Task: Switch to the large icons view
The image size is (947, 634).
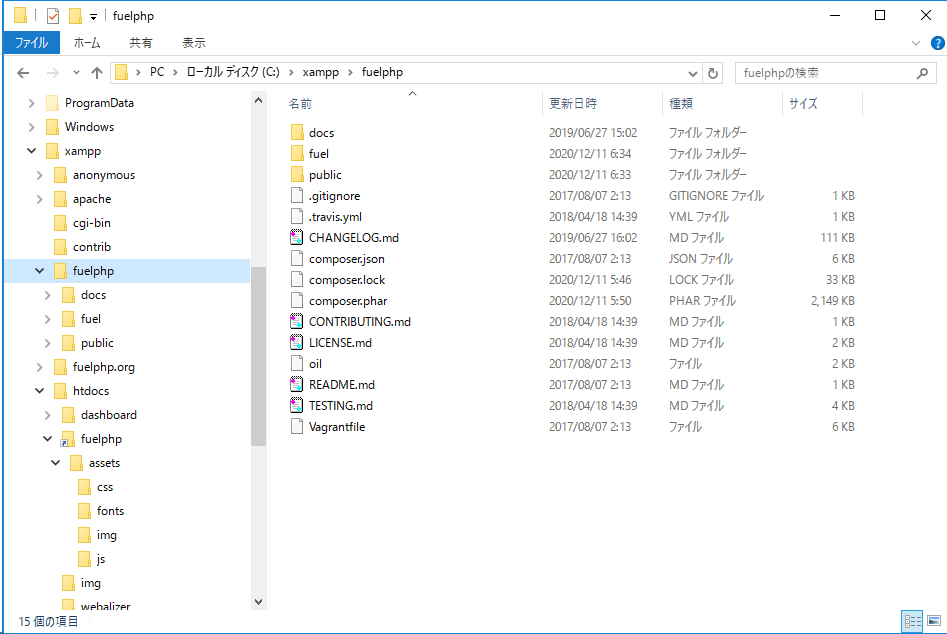Action: tap(934, 621)
